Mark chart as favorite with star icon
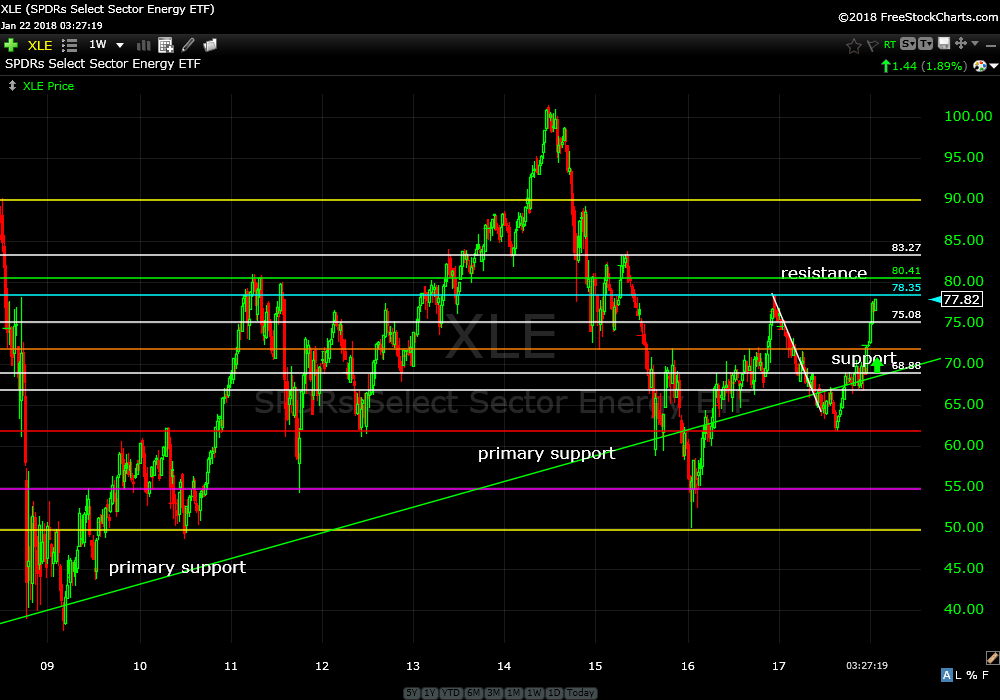 click(853, 45)
